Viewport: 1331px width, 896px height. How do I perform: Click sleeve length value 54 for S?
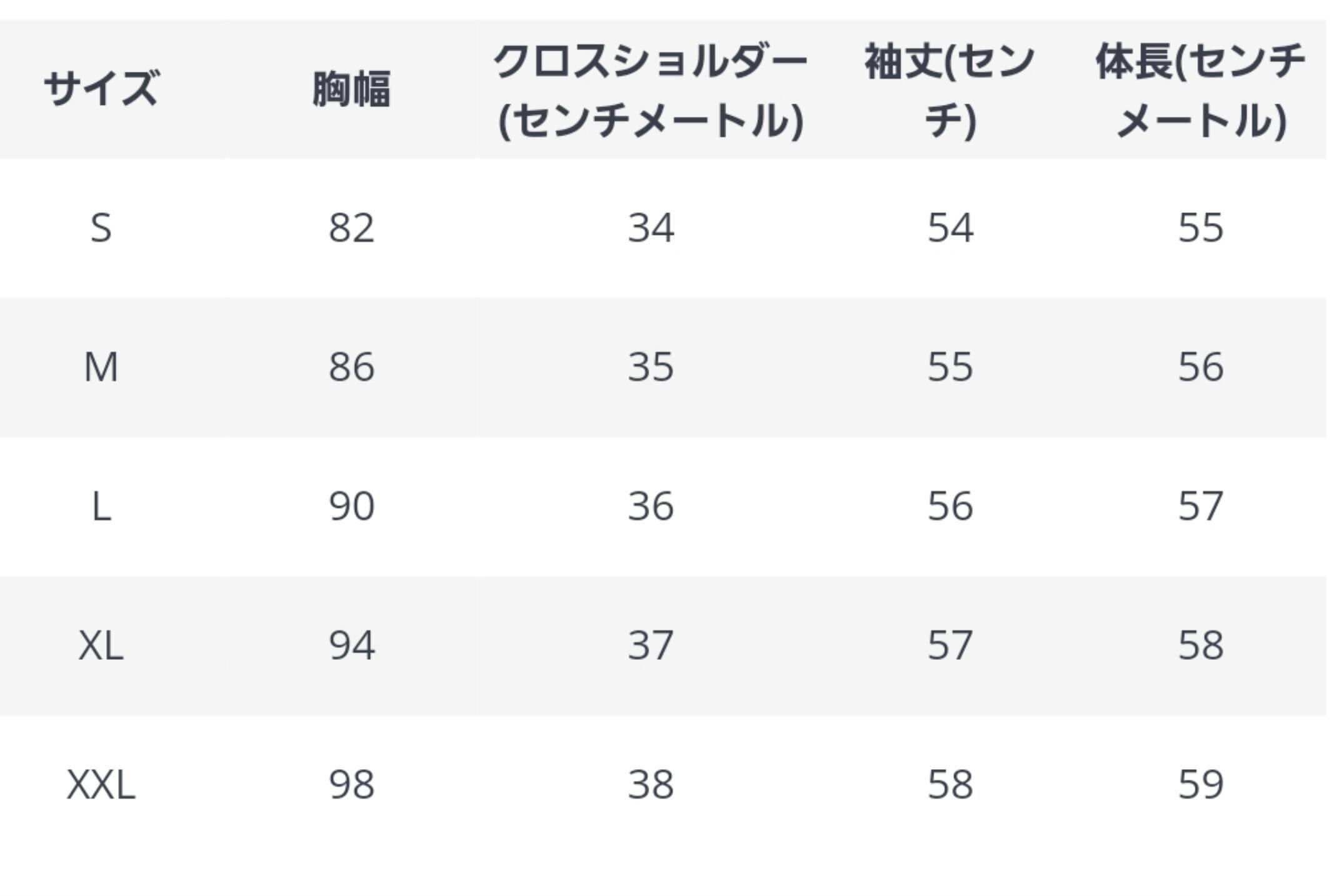tap(950, 228)
